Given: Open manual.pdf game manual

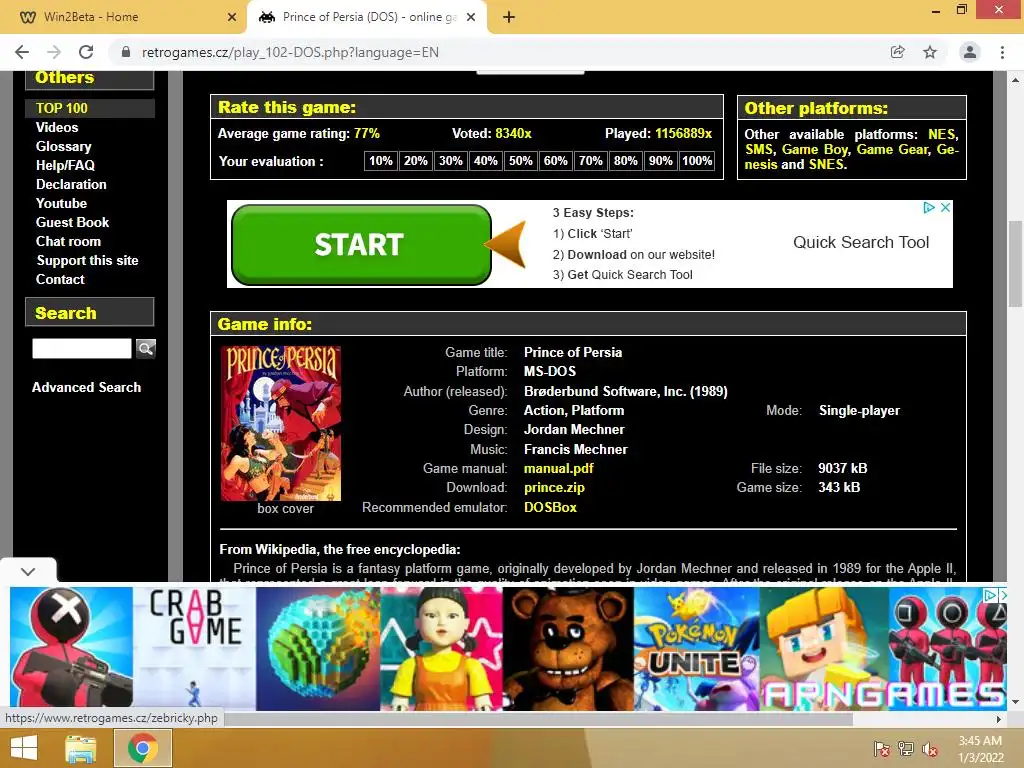Looking at the screenshot, I should (558, 468).
